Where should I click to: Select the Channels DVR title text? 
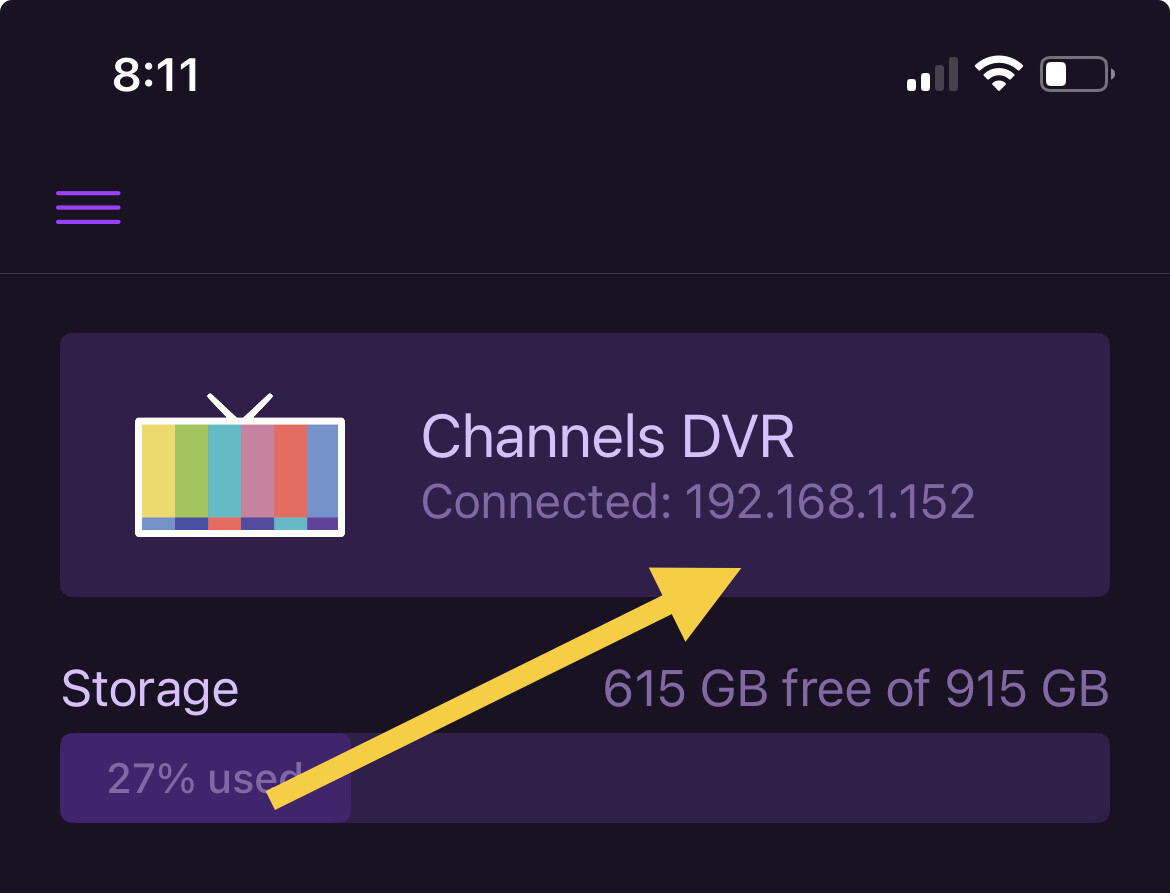tap(608, 437)
